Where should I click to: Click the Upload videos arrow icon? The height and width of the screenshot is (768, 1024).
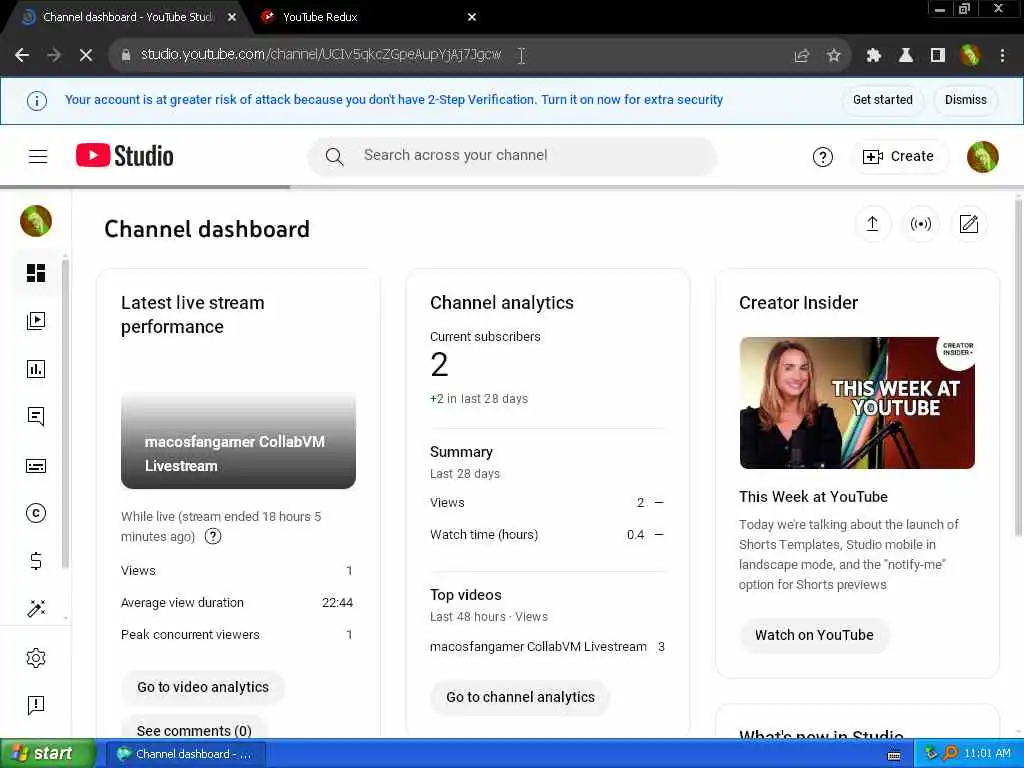pyautogui.click(x=872, y=224)
